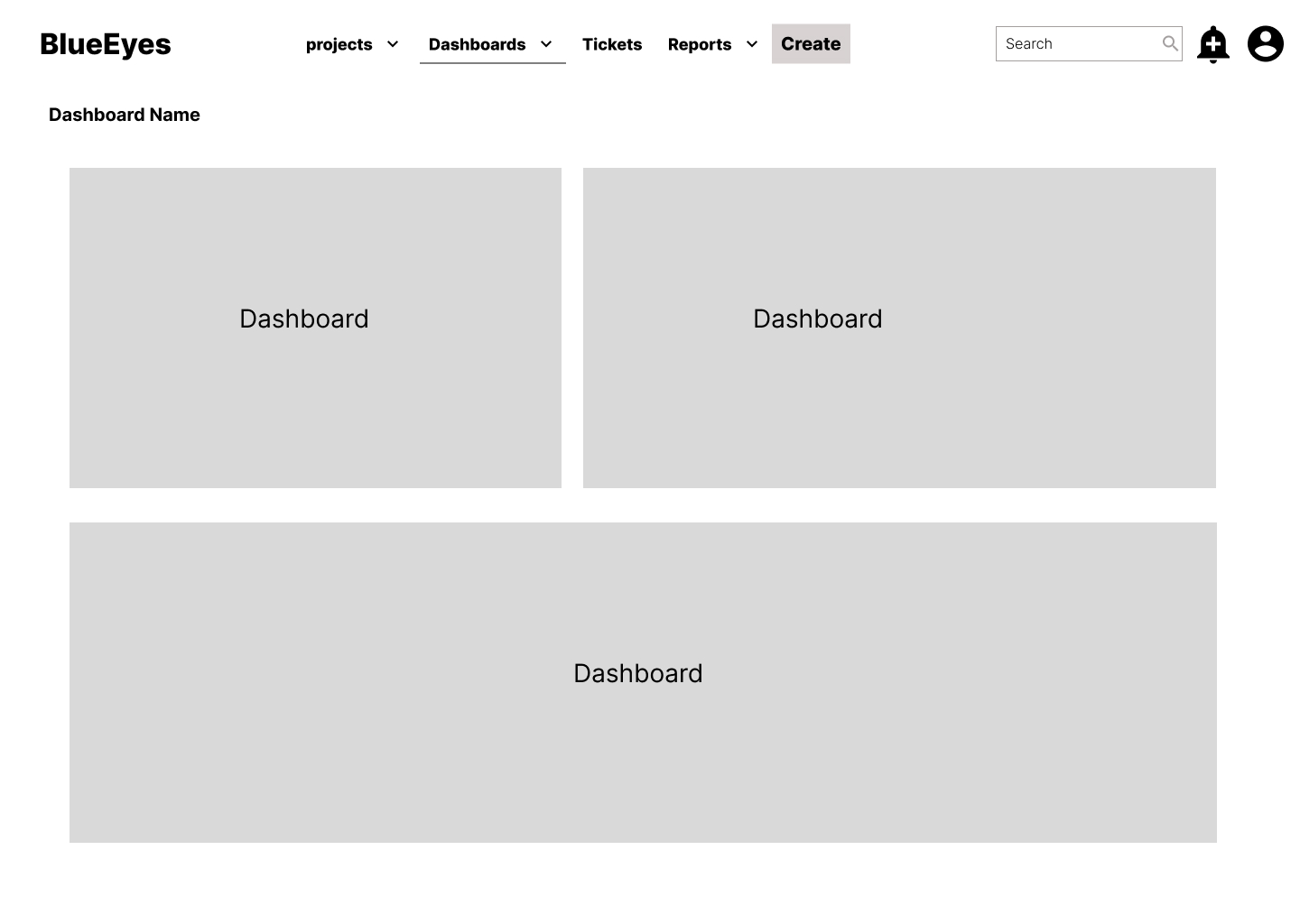This screenshot has height=924, width=1300.
Task: Click the Dashboard Name heading
Action: (125, 115)
